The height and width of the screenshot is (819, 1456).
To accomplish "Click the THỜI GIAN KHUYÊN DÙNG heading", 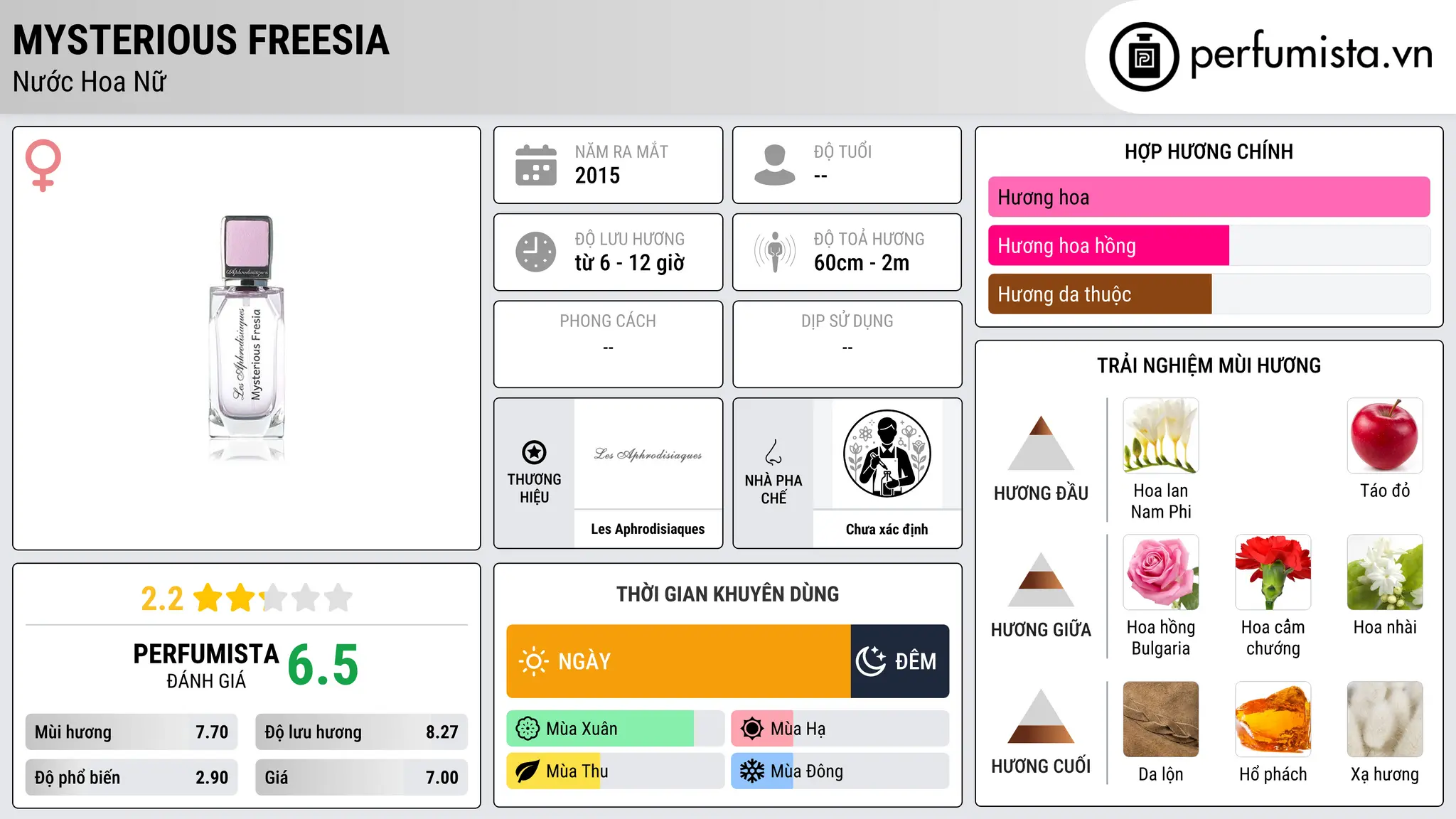I will [x=728, y=594].
